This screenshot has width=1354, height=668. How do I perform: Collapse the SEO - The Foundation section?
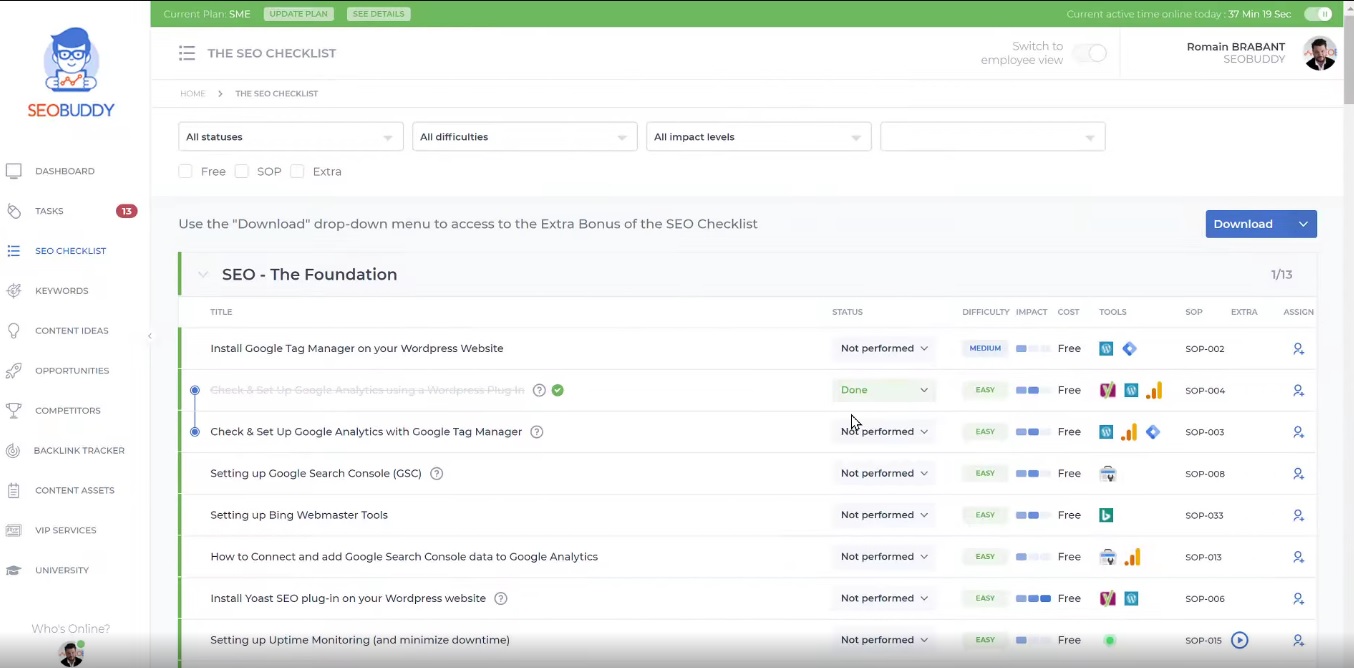203,274
